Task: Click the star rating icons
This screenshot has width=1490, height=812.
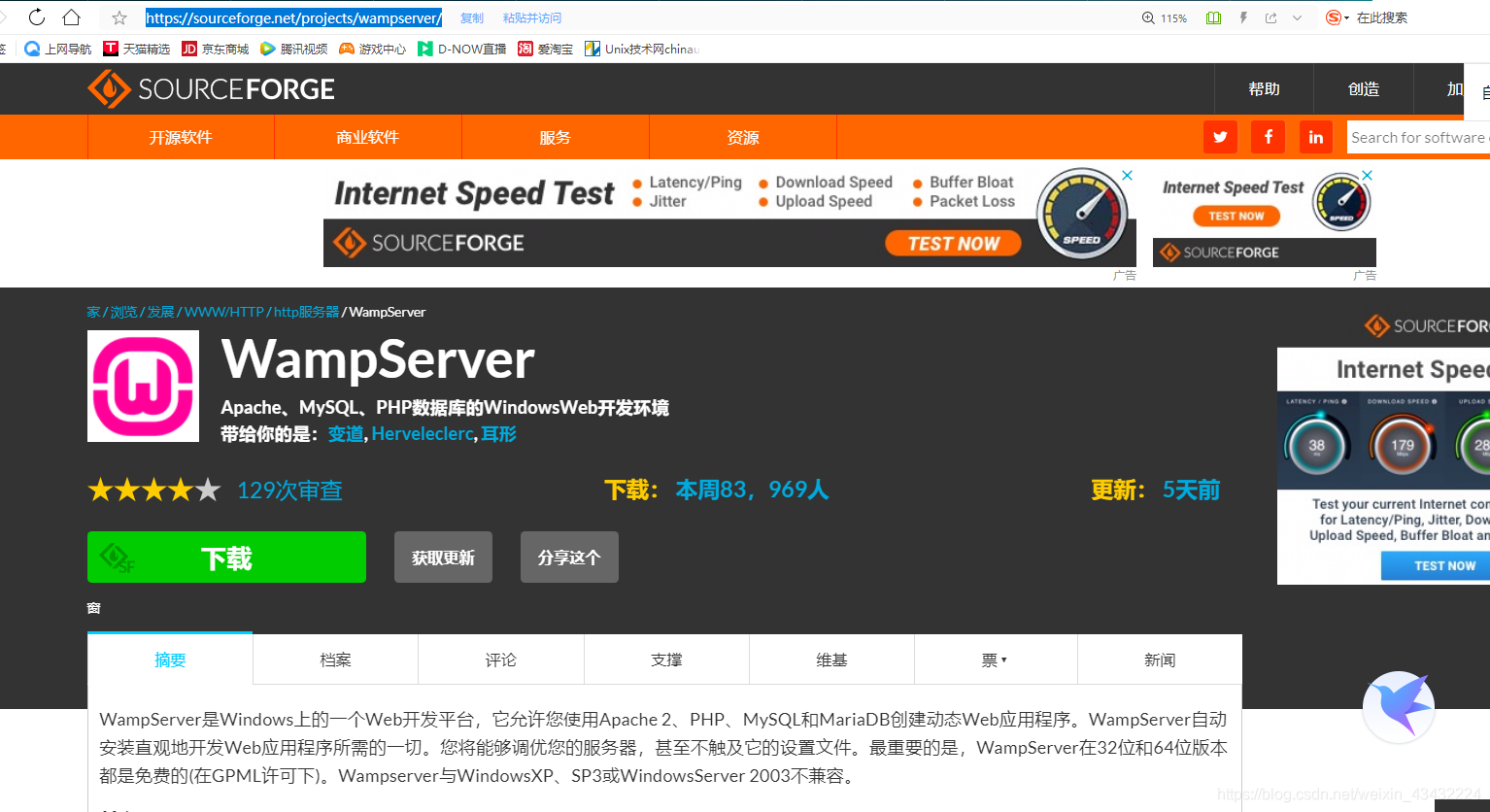Action: [154, 490]
